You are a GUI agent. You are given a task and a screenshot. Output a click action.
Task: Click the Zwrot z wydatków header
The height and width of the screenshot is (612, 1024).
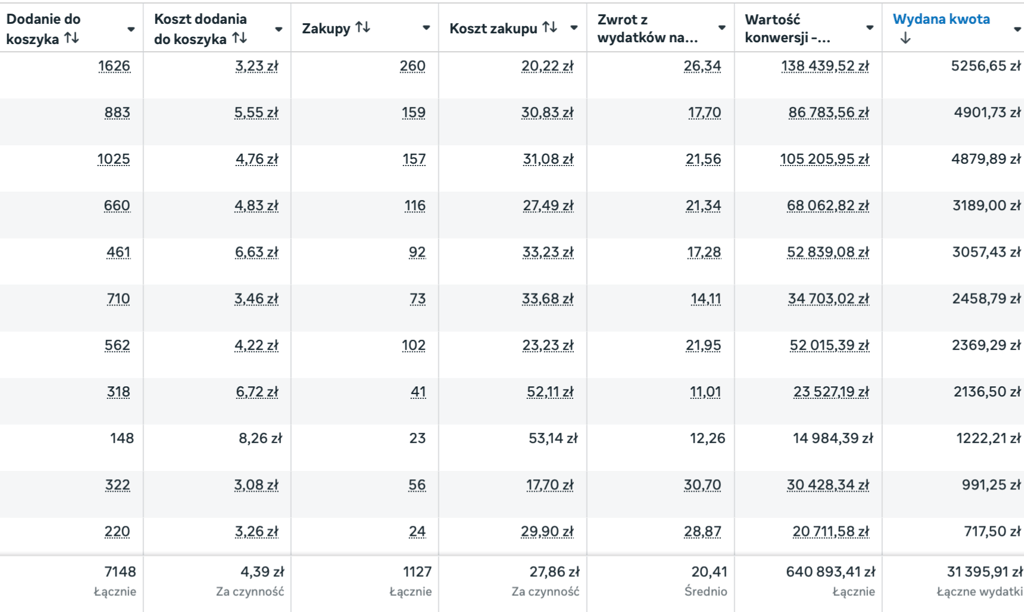coord(647,28)
